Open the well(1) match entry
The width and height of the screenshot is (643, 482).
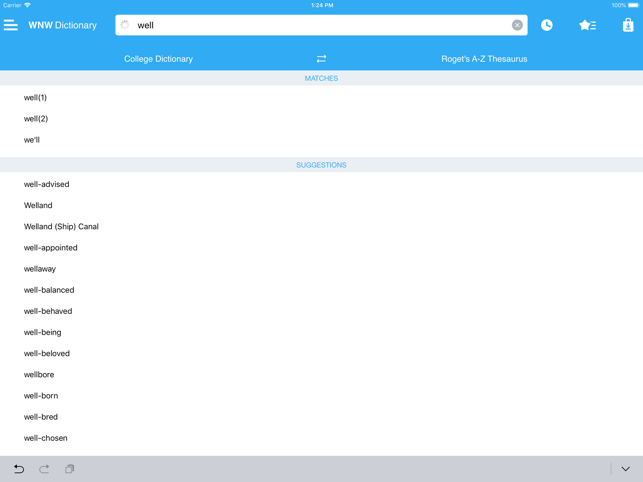pyautogui.click(x=36, y=98)
